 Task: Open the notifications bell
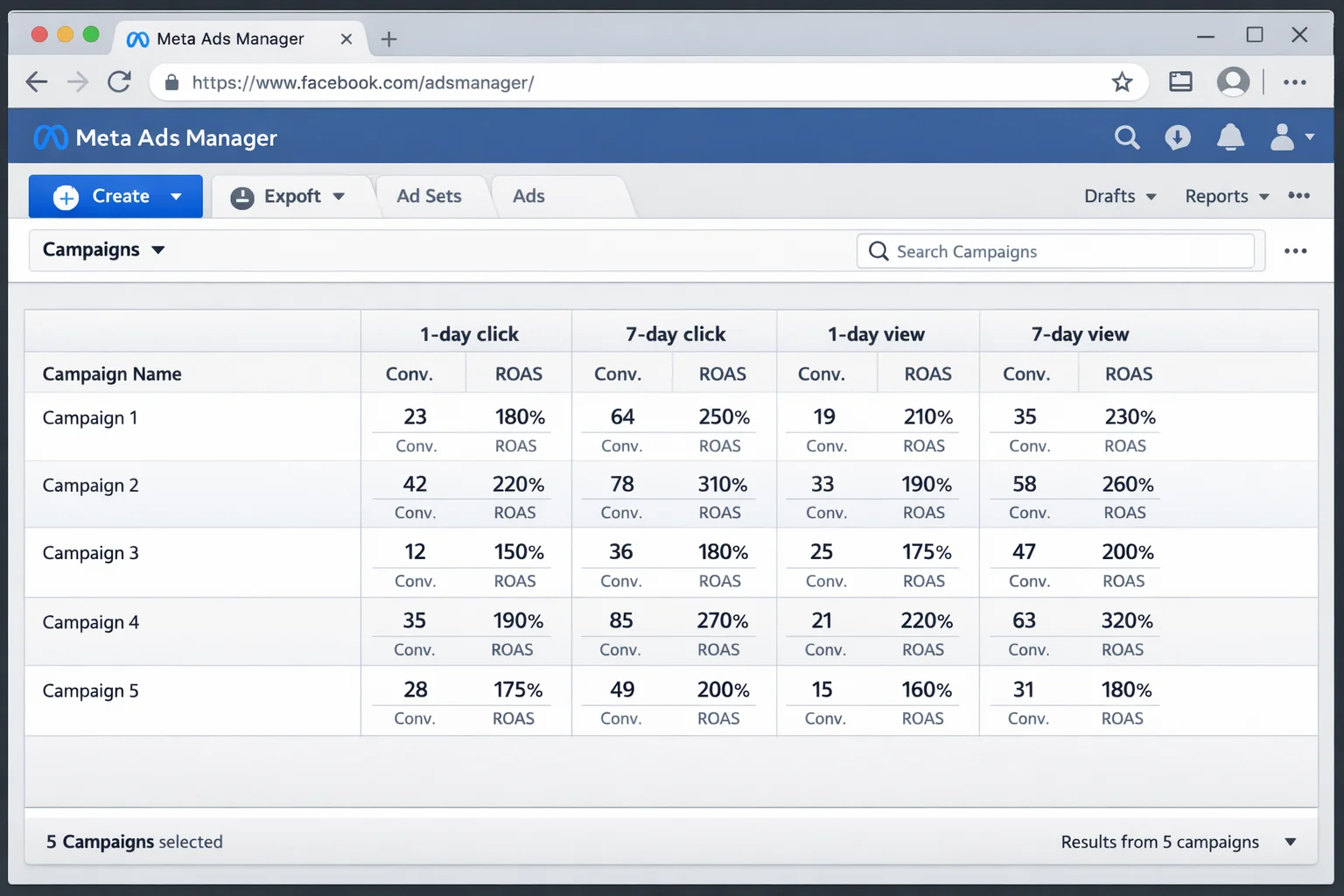pos(1230,137)
